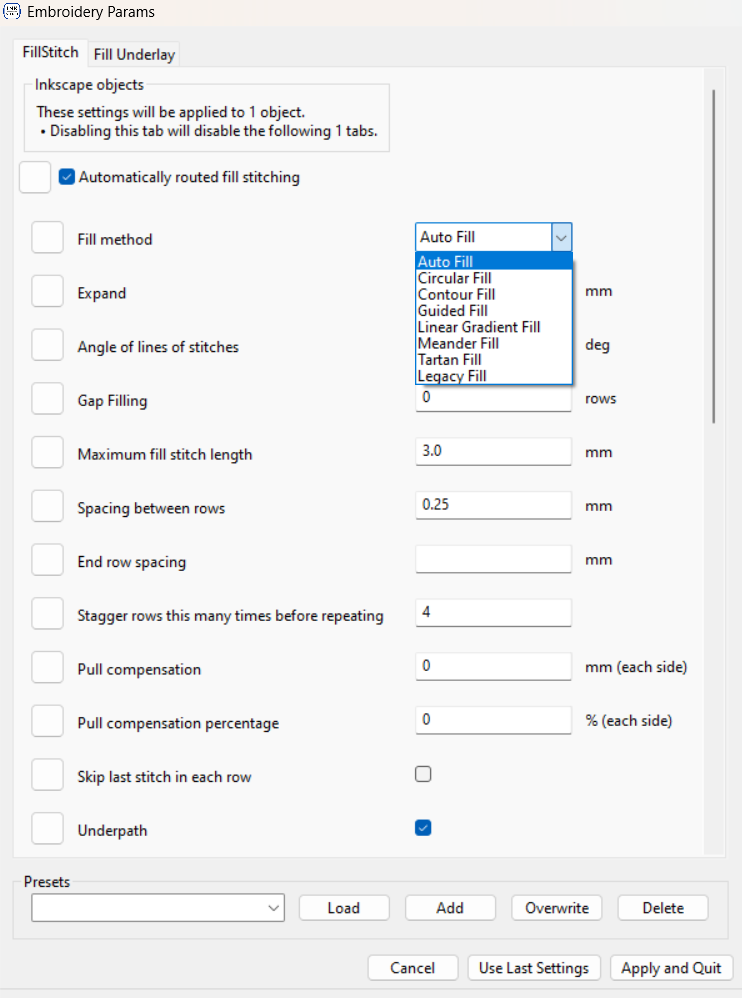
Task: Click the empty End row spacing field
Action: [494, 559]
